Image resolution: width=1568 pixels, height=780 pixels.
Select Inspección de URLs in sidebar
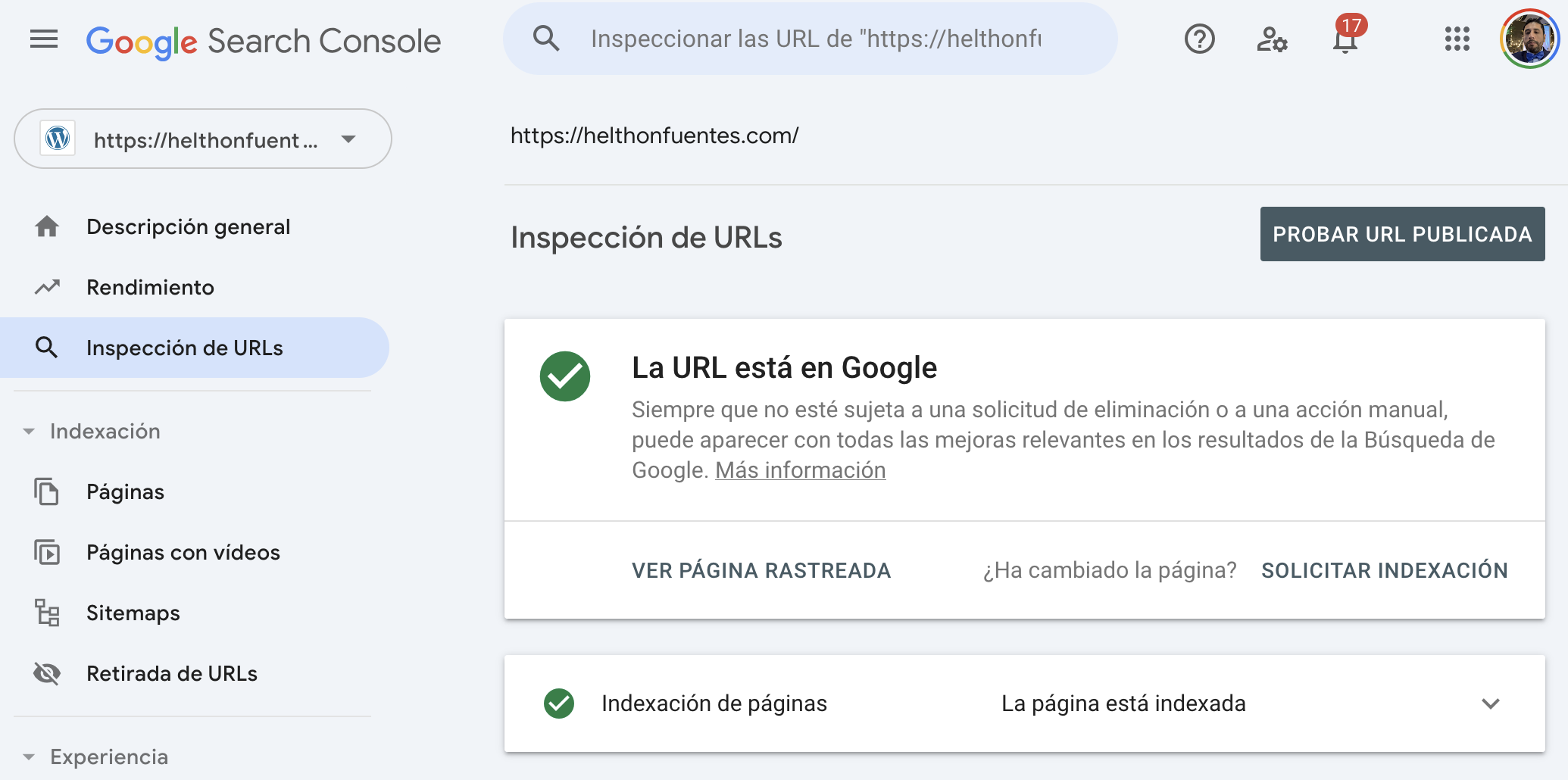[x=195, y=348]
